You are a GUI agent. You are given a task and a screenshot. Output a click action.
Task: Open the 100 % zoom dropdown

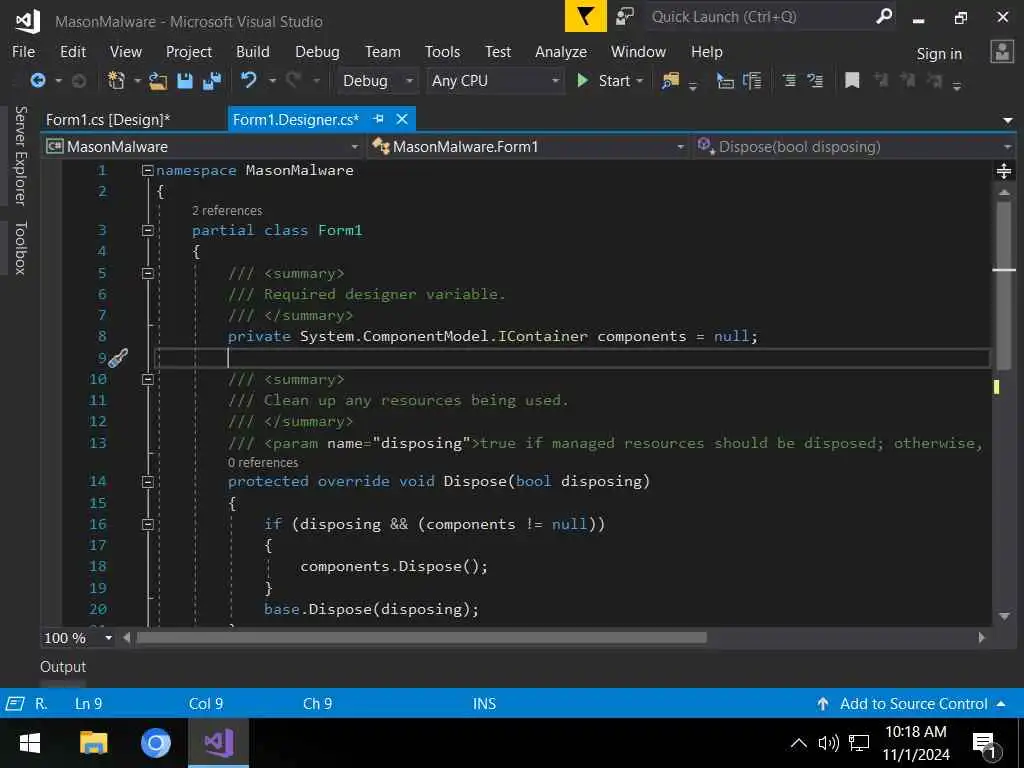[x=78, y=638]
